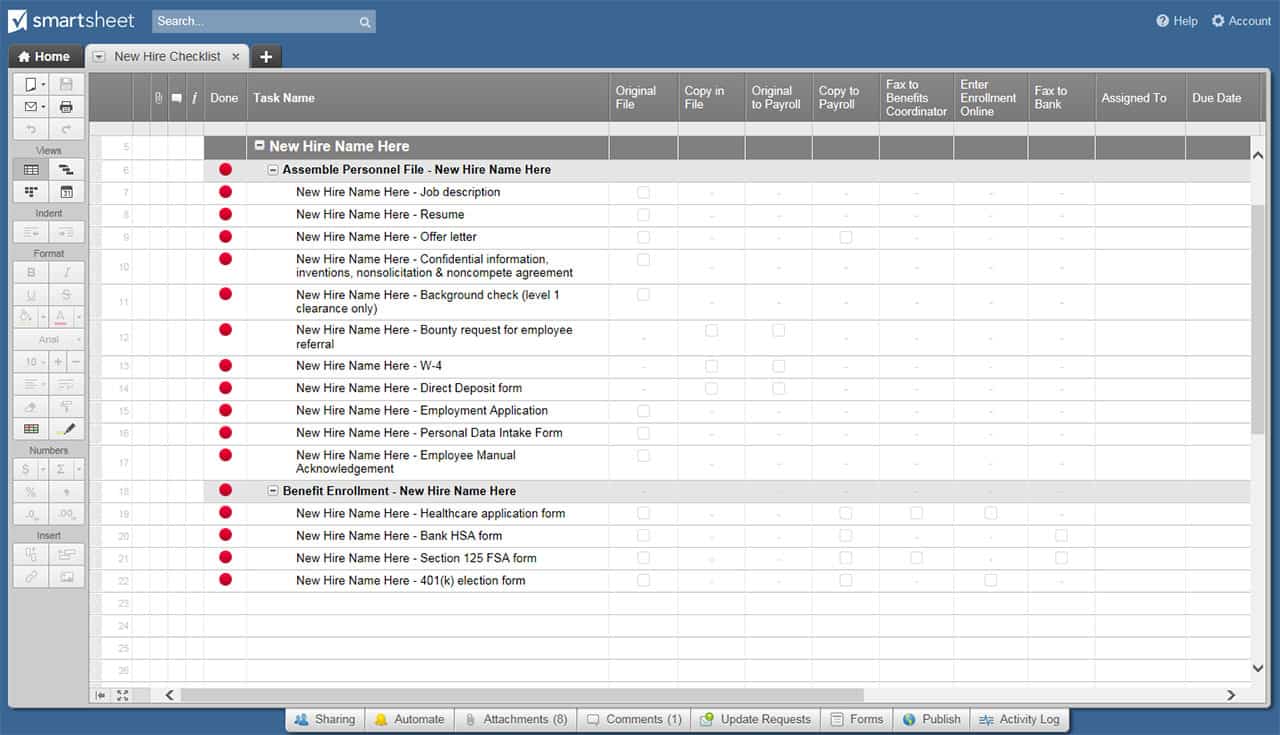
Task: Switch to Calendar view icon
Action: coord(66,192)
